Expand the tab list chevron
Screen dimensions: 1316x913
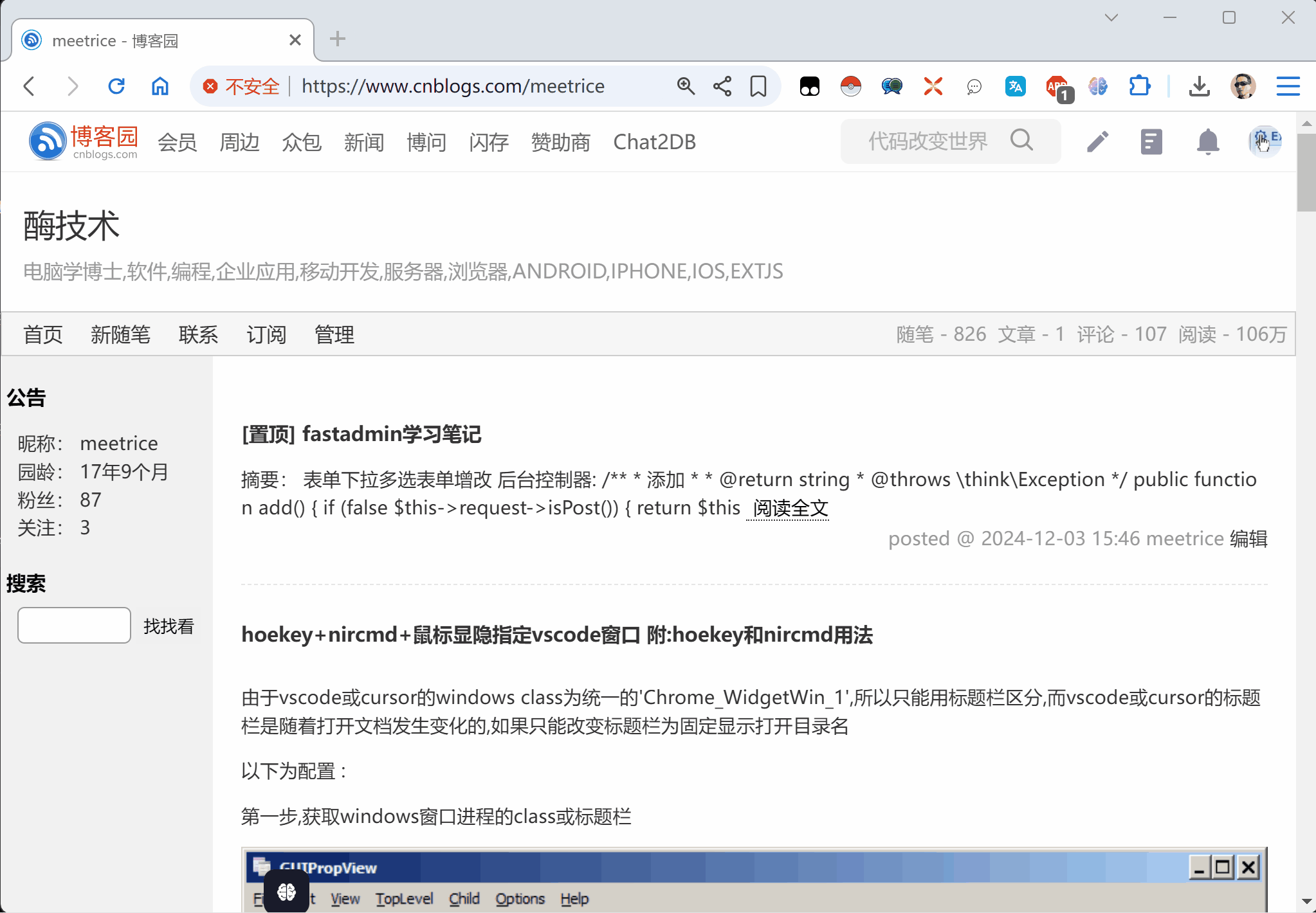coord(1111,18)
